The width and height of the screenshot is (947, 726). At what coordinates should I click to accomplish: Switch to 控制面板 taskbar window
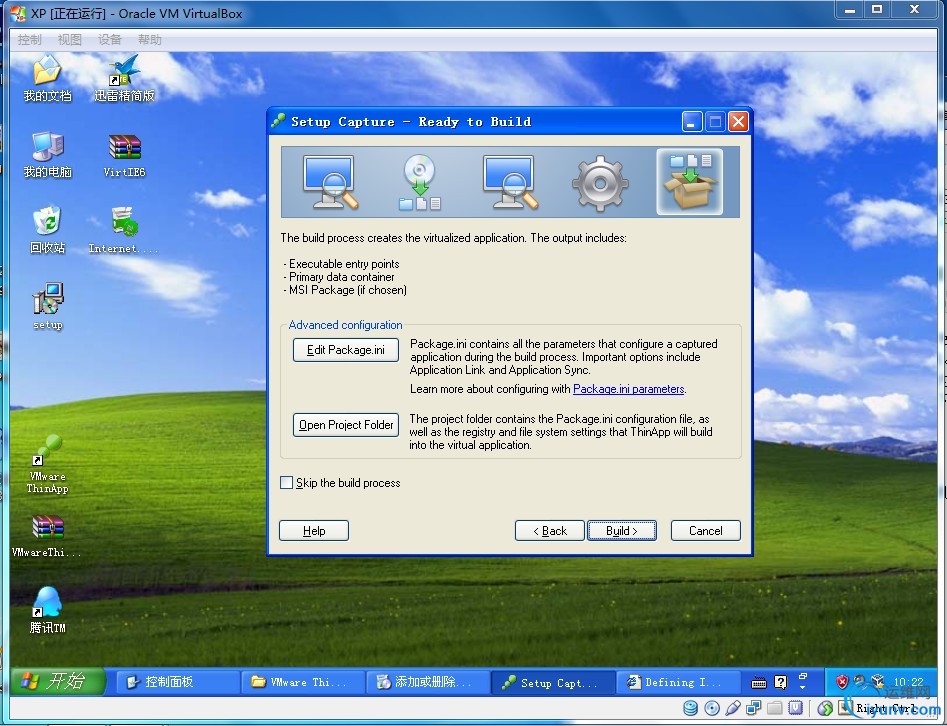coord(177,682)
